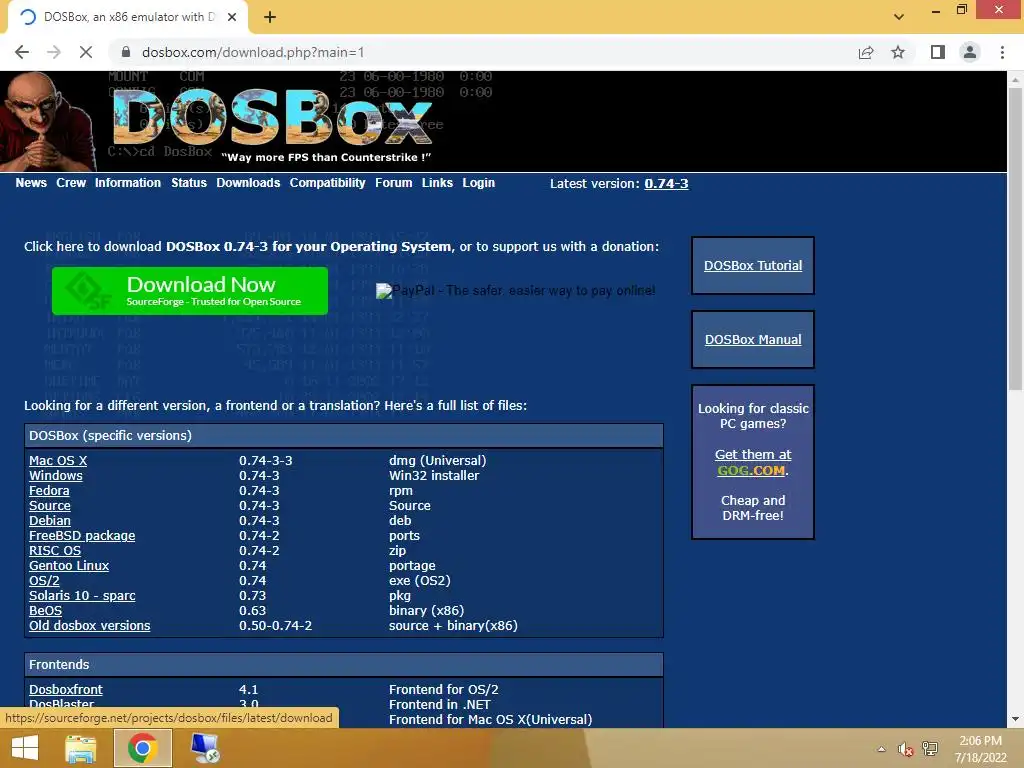Click the RISC OS link
Image resolution: width=1024 pixels, height=768 pixels.
55,551
